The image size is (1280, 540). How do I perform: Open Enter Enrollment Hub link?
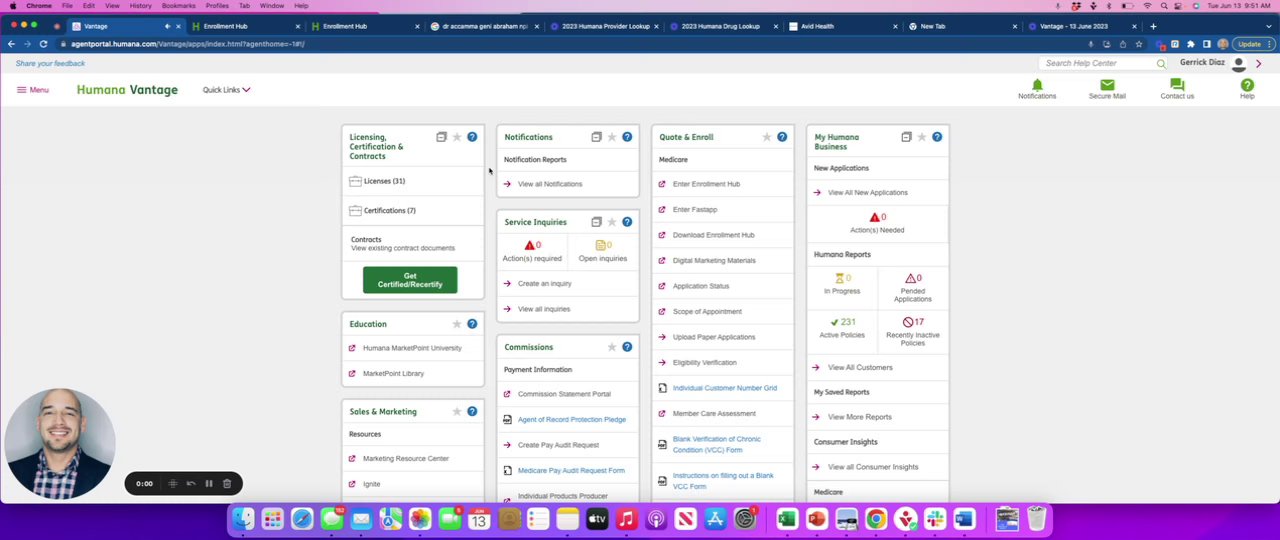(706, 184)
